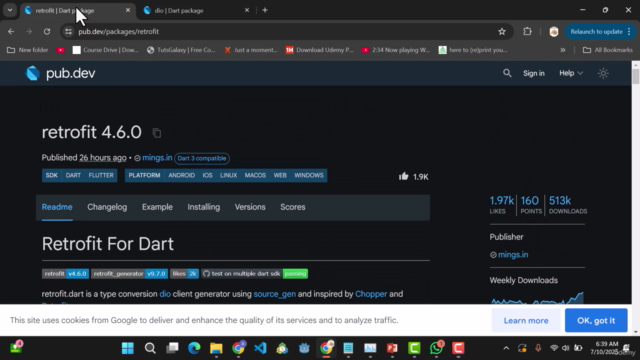Click the retrofit_generator v9.7.0 badge
The width and height of the screenshot is (640, 360).
129,273
